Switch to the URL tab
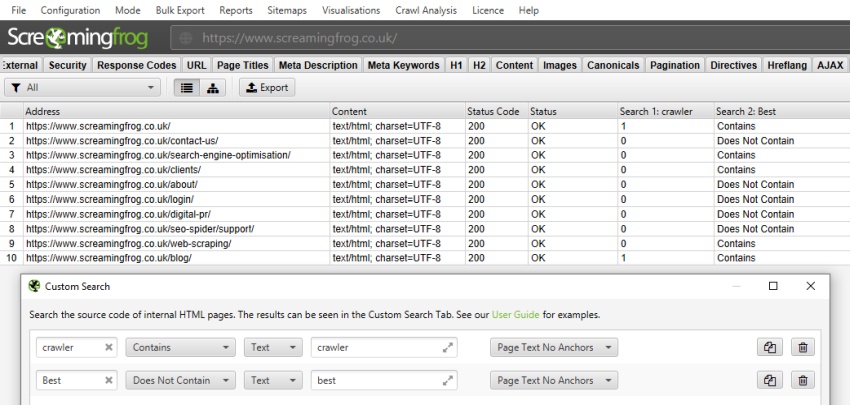Screen dimensions: 850x405 click(196, 65)
